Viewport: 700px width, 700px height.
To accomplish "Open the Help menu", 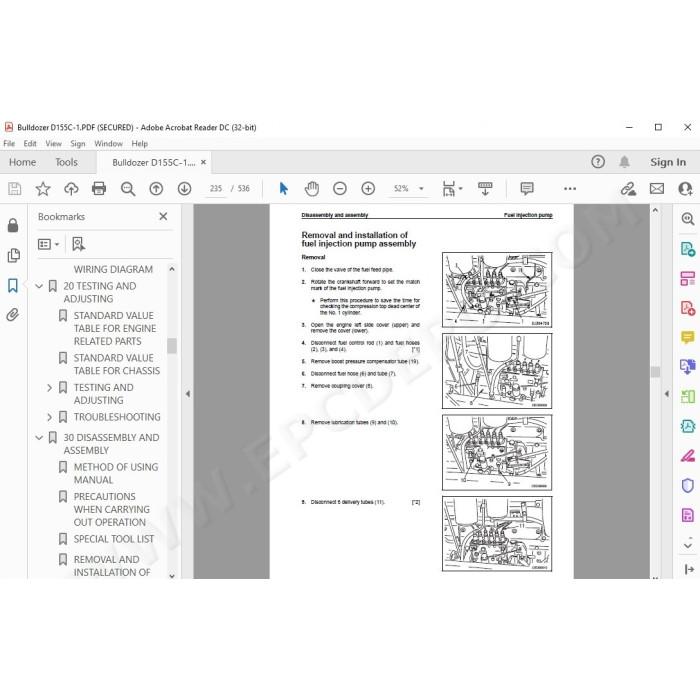I will (x=139, y=144).
